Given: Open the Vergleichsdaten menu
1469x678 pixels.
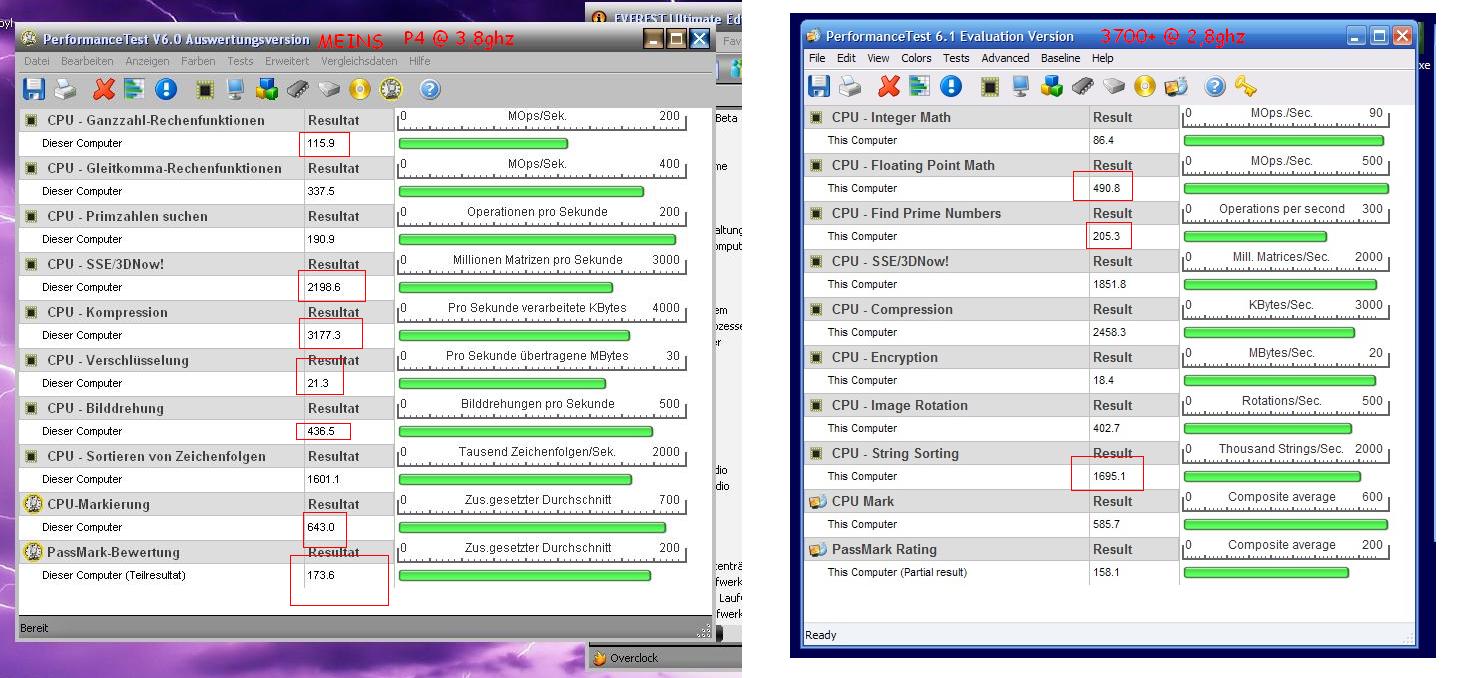Looking at the screenshot, I should (x=359, y=61).
